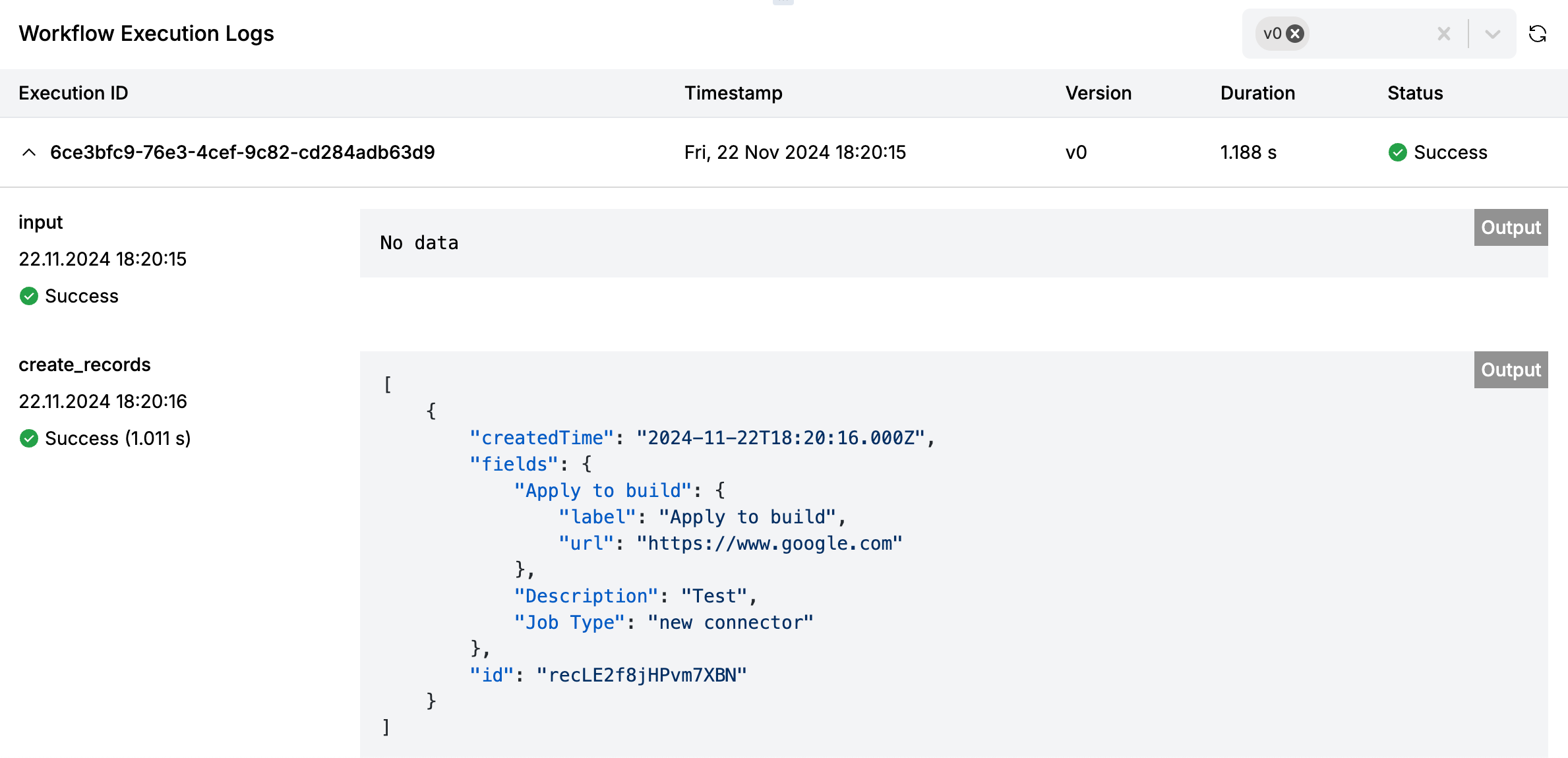Screen dimensions: 1568x758
Task: Click the create_records step name
Action: tap(84, 364)
